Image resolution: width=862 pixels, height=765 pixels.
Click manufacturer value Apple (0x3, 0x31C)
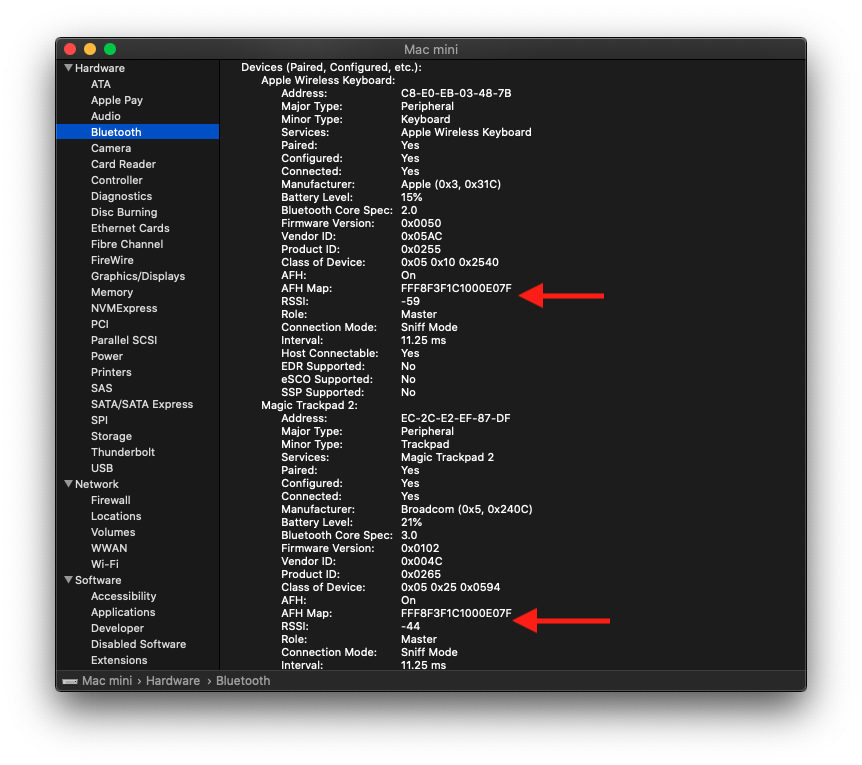pyautogui.click(x=451, y=185)
